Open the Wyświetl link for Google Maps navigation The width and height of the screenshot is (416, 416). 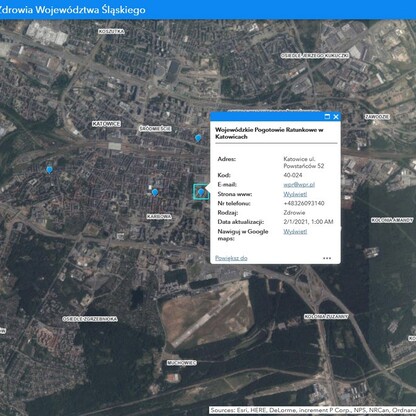click(x=295, y=231)
